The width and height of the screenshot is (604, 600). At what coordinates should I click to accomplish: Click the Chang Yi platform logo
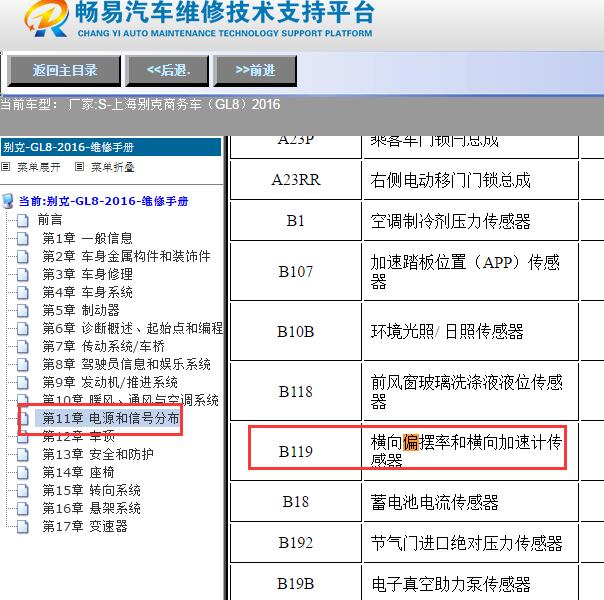(x=47, y=19)
